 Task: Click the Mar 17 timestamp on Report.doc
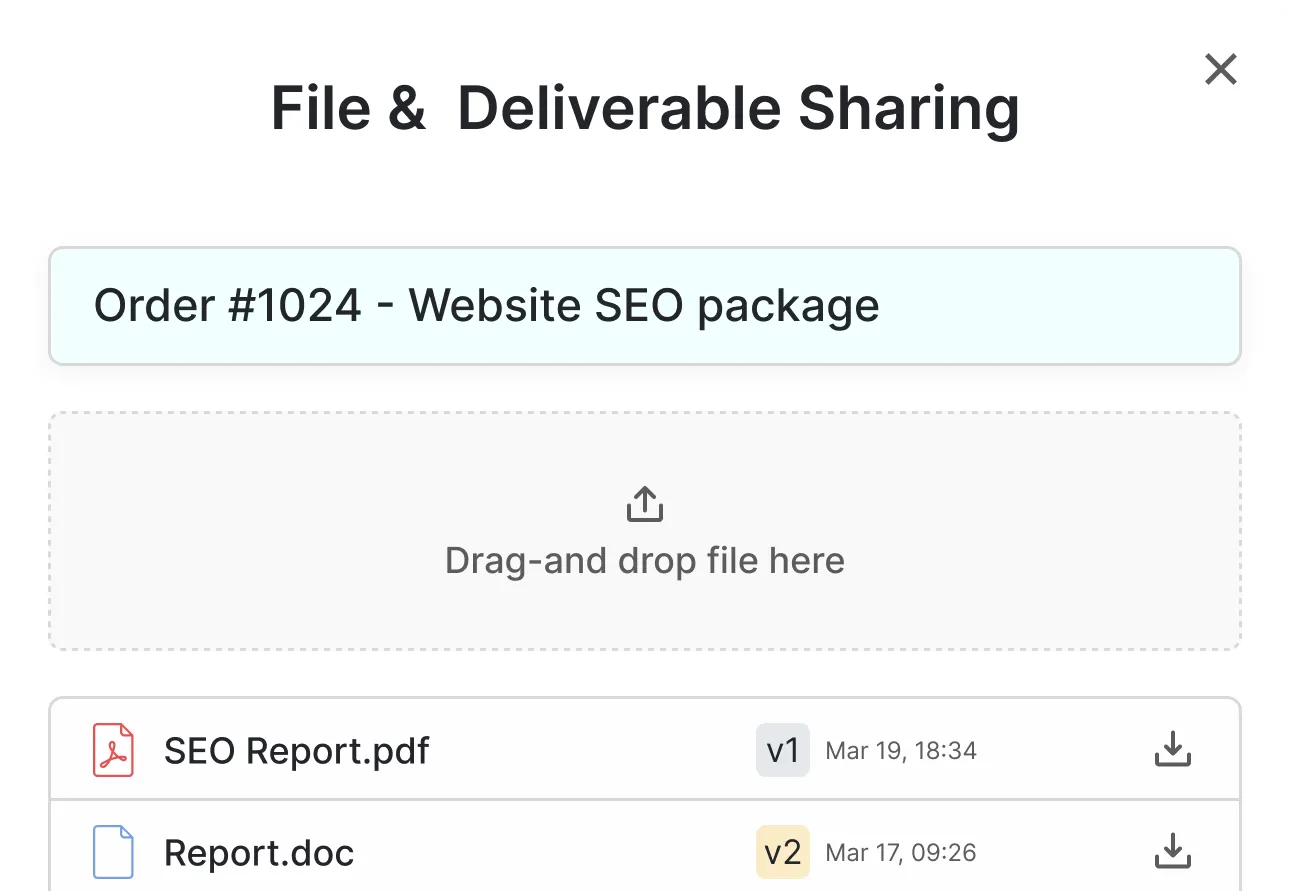click(x=899, y=852)
